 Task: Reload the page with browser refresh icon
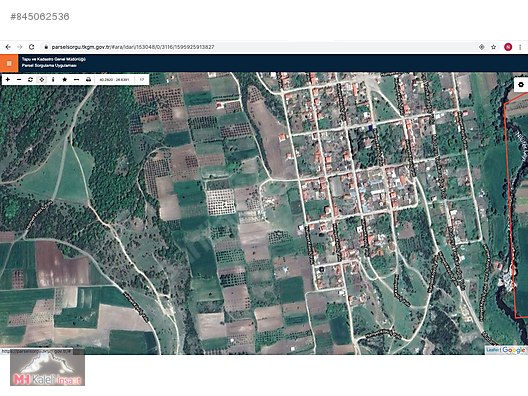[x=32, y=47]
